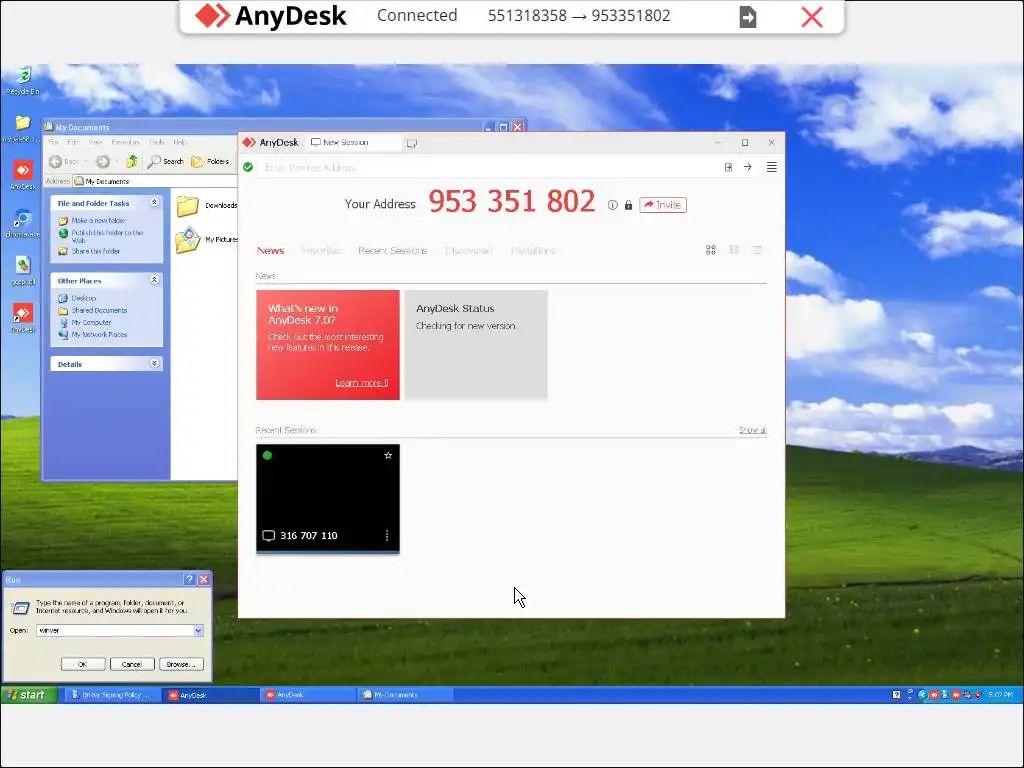
Task: Open Shared Documents under Other Places
Action: coord(93,310)
